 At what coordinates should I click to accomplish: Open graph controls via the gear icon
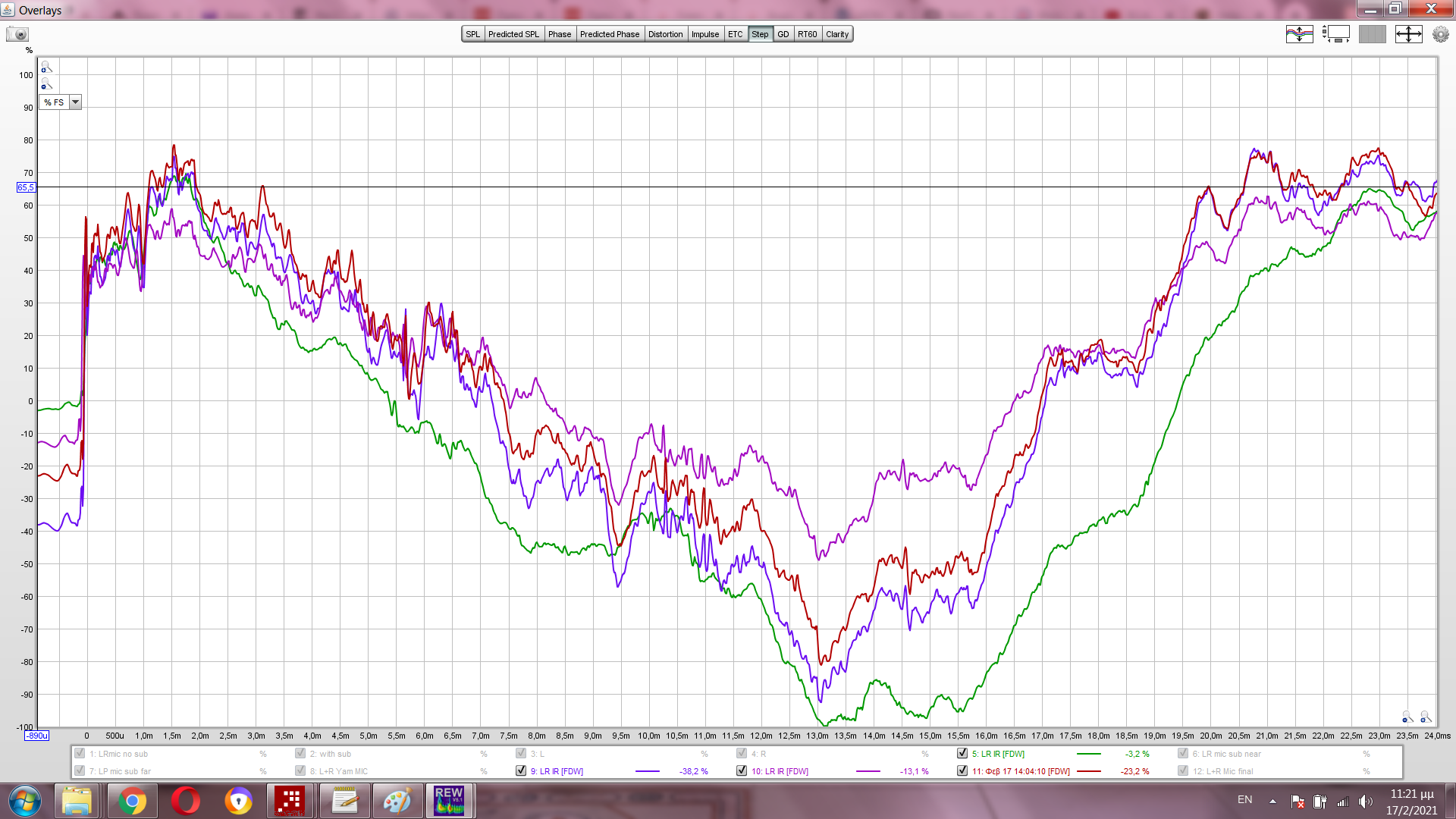(x=1440, y=34)
